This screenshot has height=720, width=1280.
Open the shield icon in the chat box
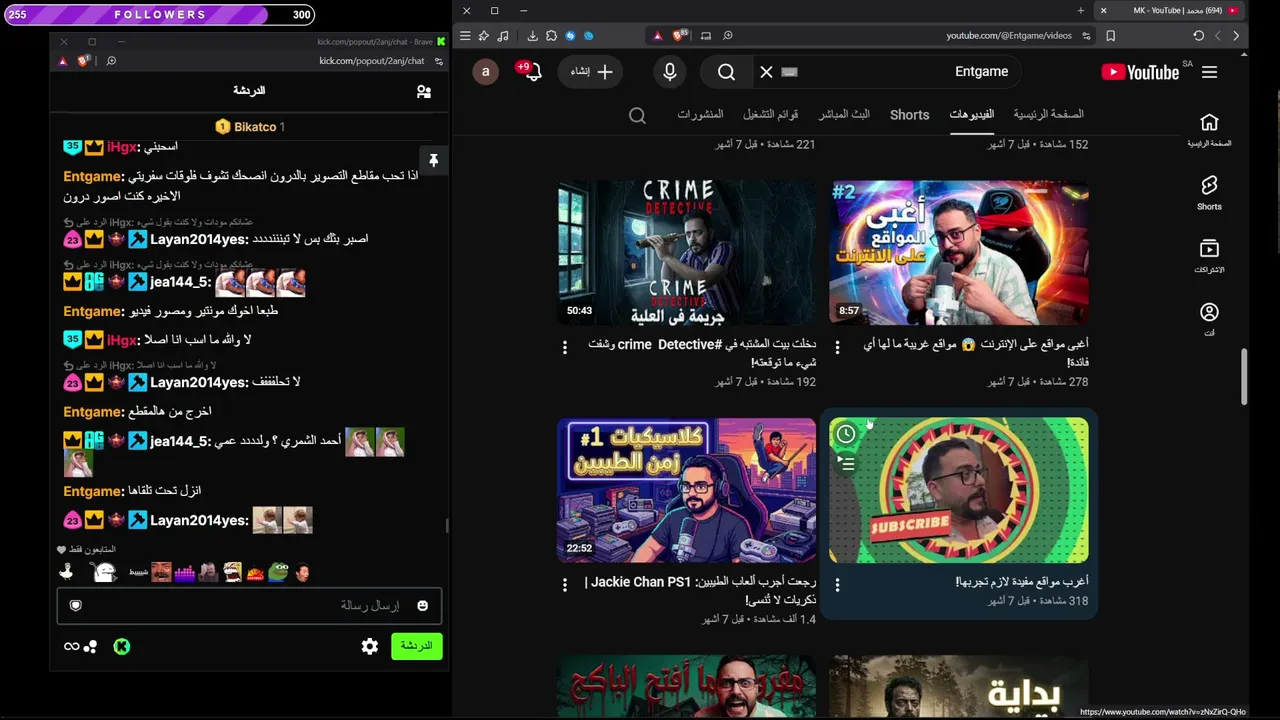click(75, 606)
